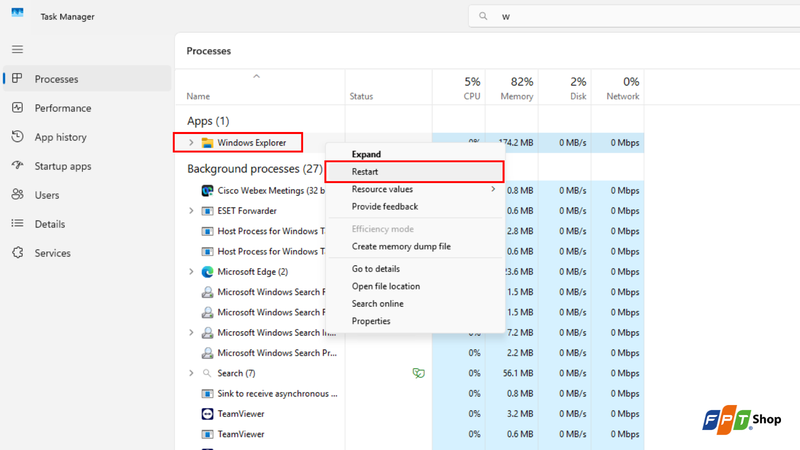This screenshot has width=800, height=450.
Task: Click the Microsoft Edge process icon
Action: (207, 272)
